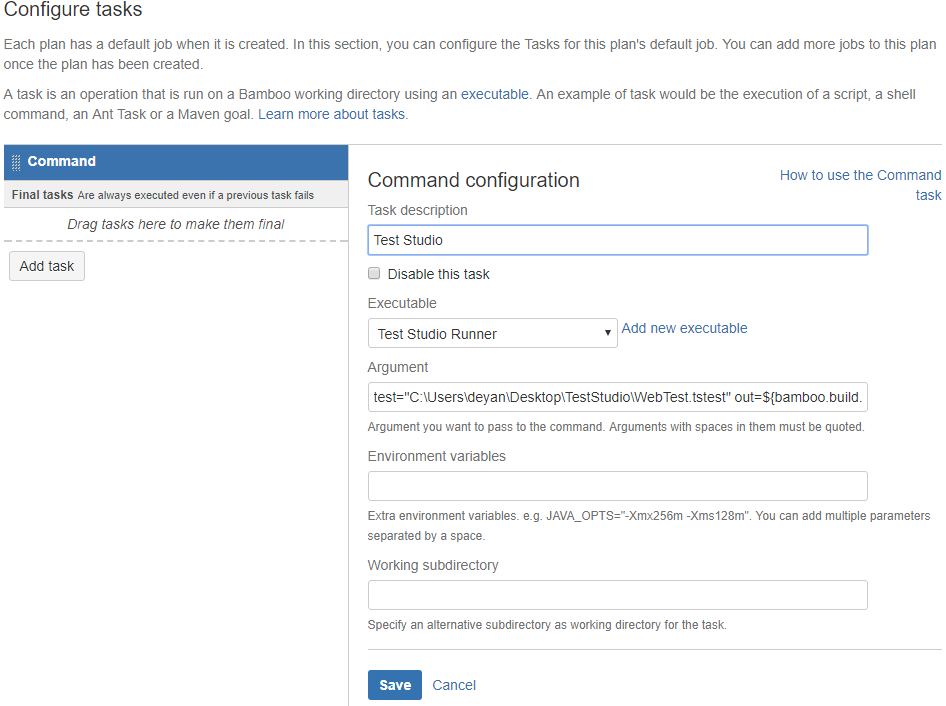Click the Command configuration heading
Viewport: 946px width, 706px height.
pos(474,180)
